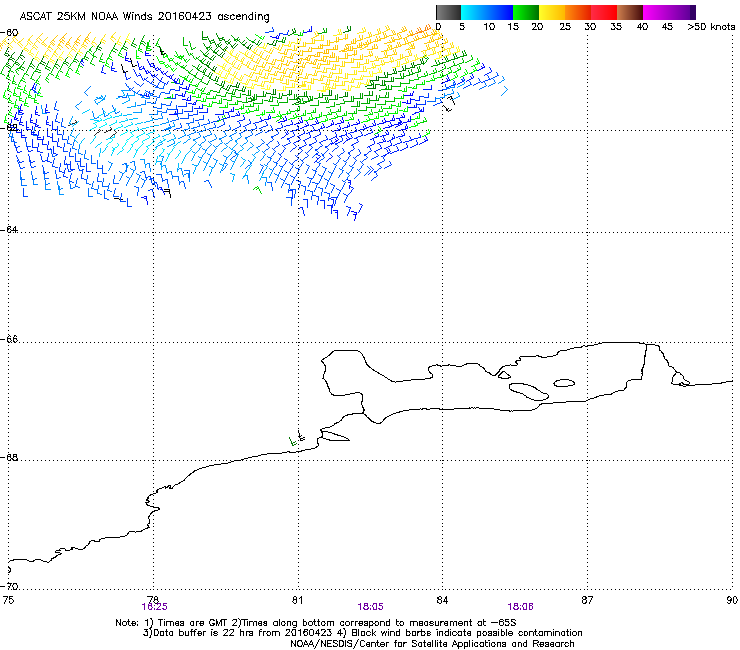740x650 pixels.
Task: Click the "87" longitude axis label
Action: click(x=587, y=600)
